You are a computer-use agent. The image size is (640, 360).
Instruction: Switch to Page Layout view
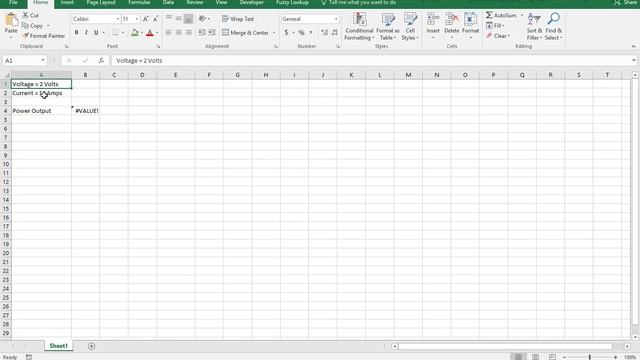coord(535,357)
